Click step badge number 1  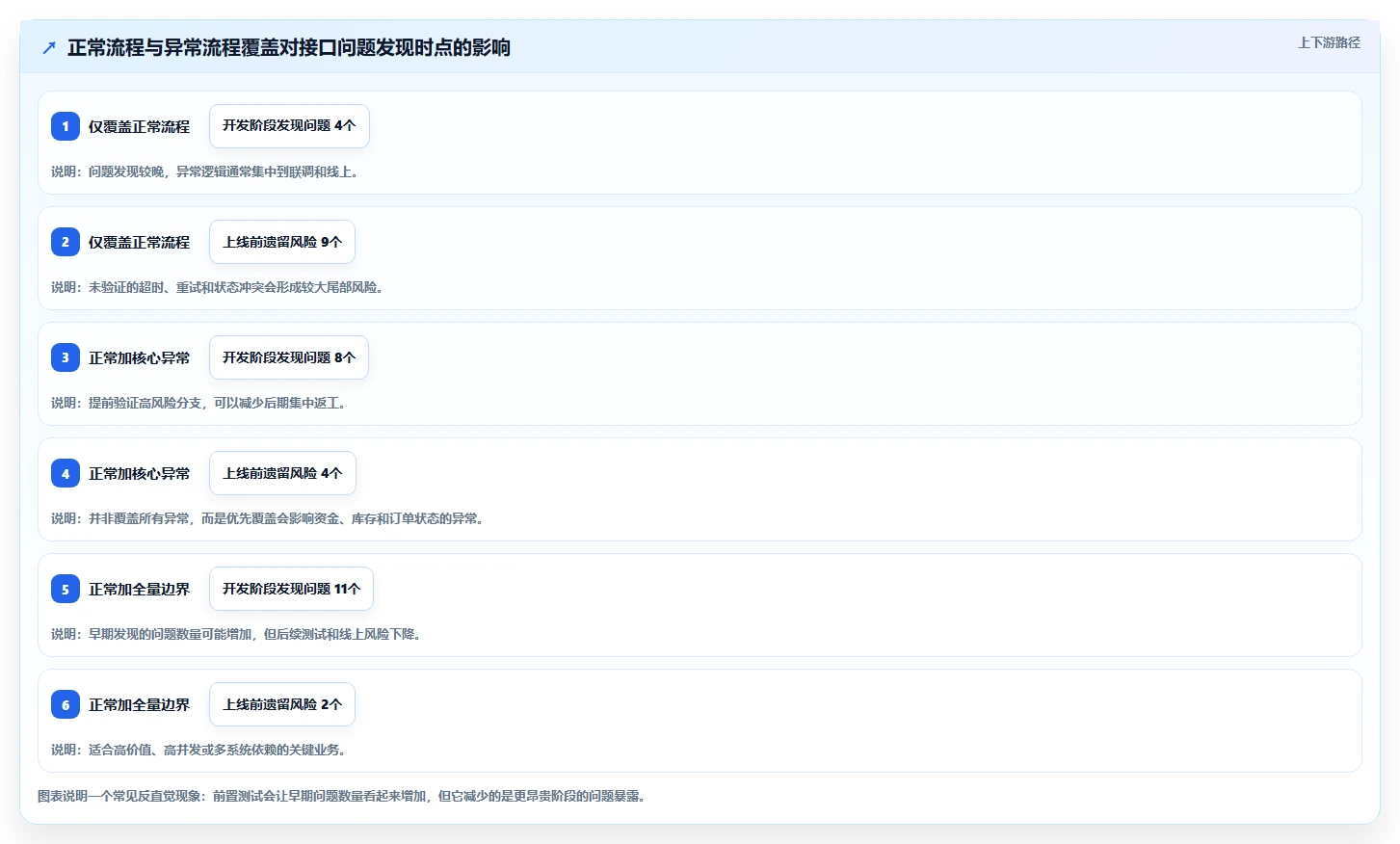coord(66,126)
